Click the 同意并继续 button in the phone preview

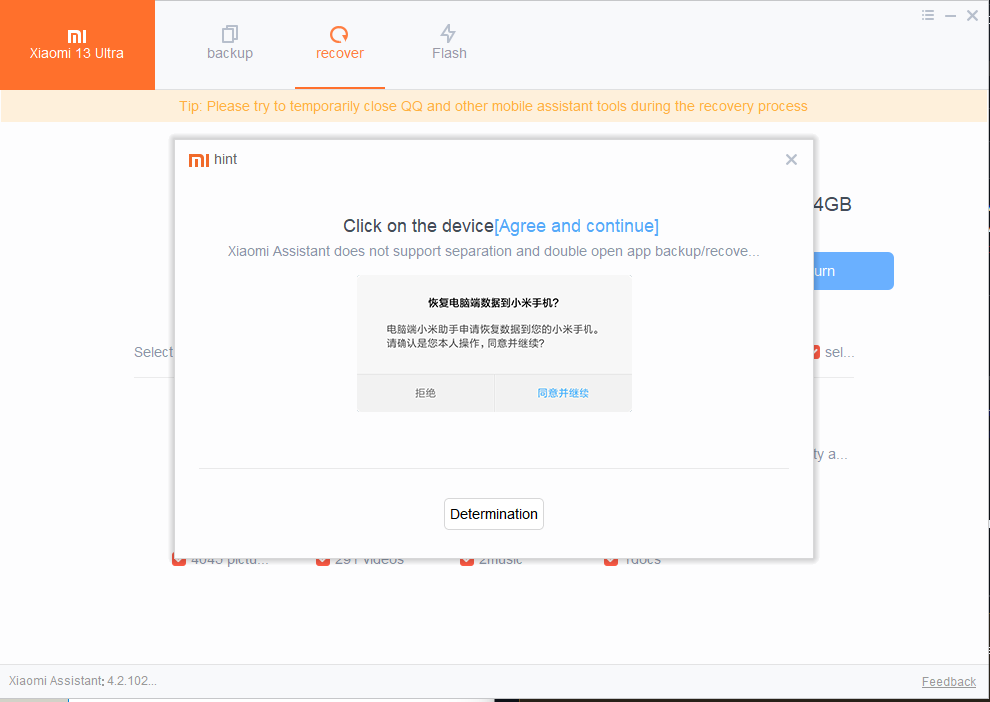click(563, 393)
